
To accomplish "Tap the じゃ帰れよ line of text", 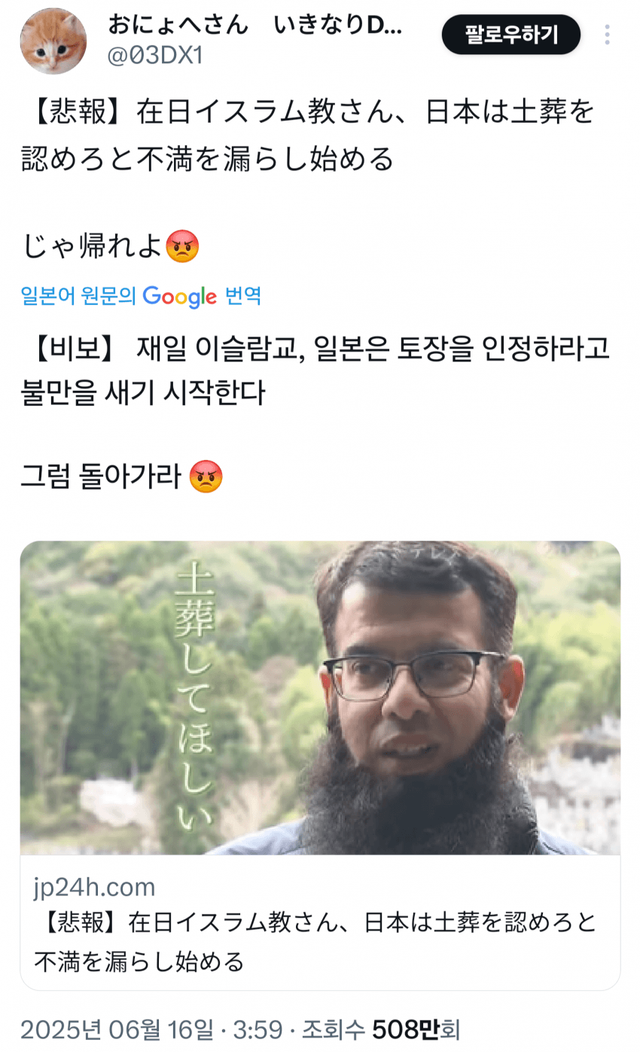I will (92, 246).
